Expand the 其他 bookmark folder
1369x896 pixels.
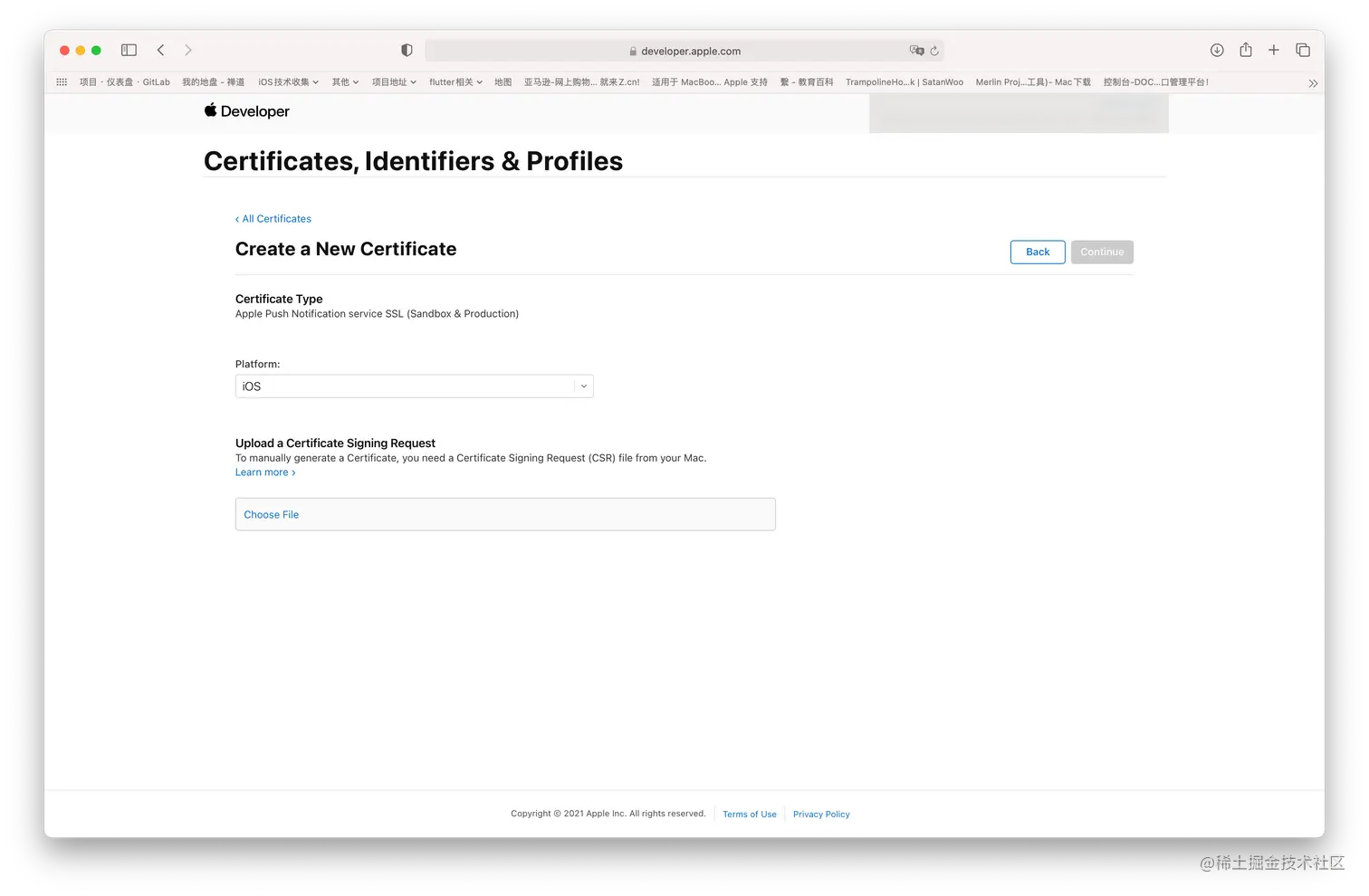[345, 82]
